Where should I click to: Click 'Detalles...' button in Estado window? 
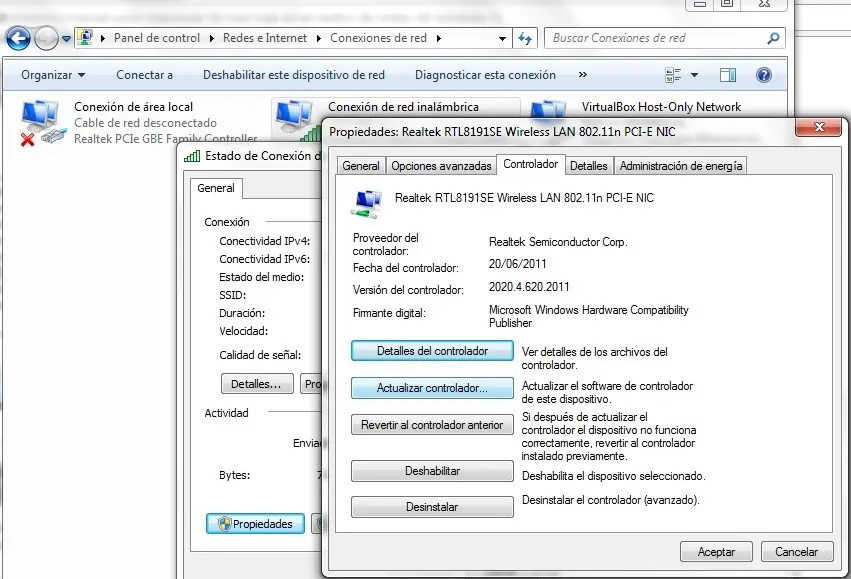[257, 384]
